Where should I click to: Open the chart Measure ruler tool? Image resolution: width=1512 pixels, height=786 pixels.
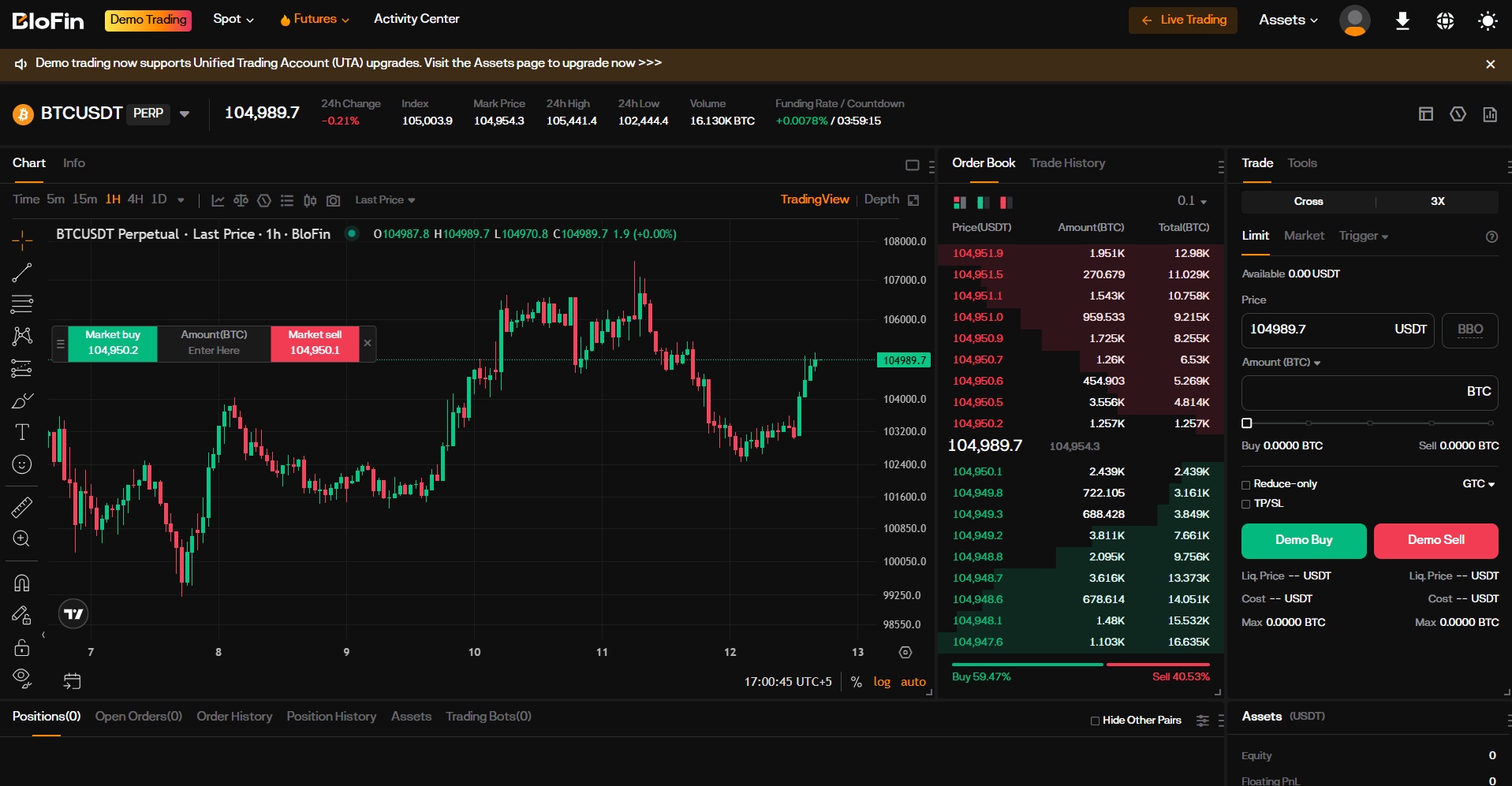(21, 507)
